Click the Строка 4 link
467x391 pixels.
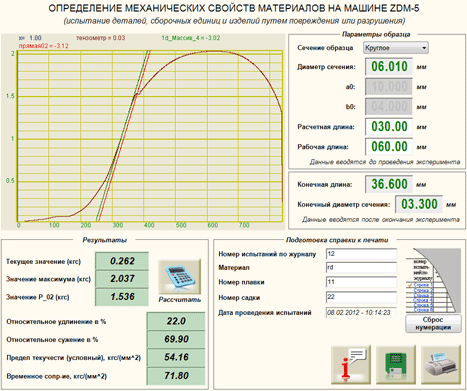point(423,300)
